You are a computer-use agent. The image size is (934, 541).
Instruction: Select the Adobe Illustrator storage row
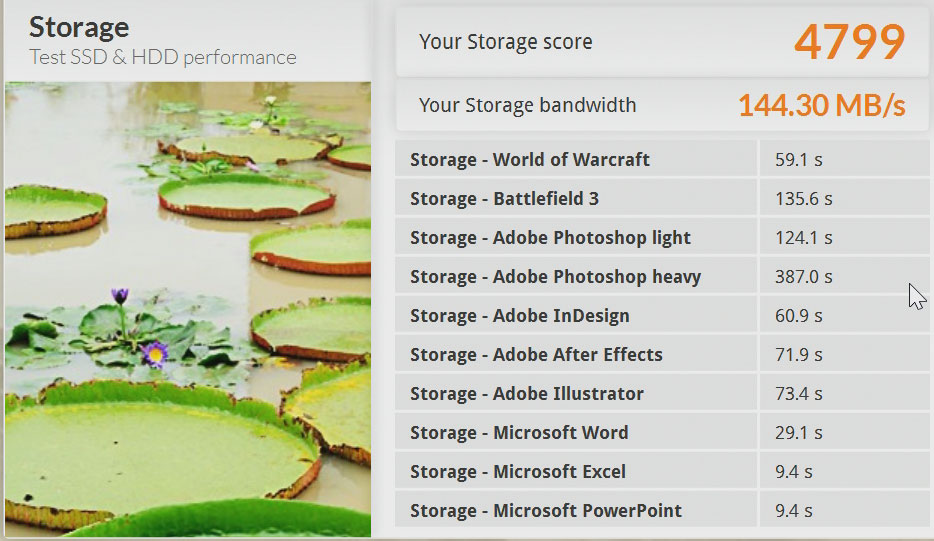pos(526,394)
